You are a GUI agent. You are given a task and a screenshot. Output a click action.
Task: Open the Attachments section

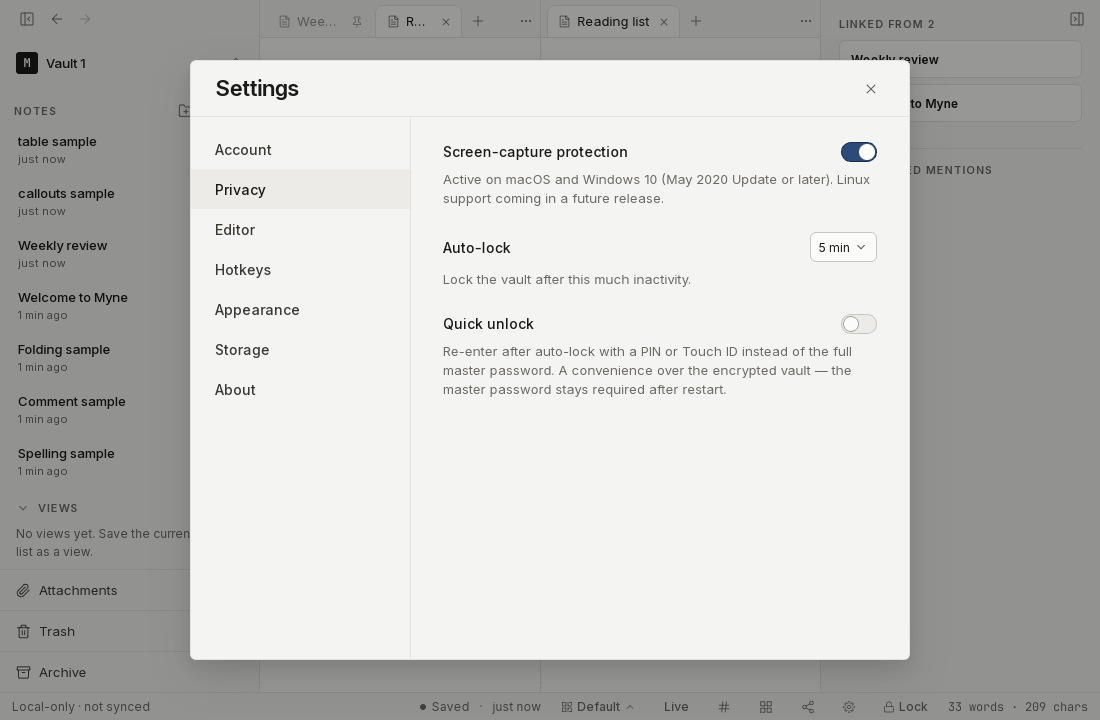pos(95,590)
